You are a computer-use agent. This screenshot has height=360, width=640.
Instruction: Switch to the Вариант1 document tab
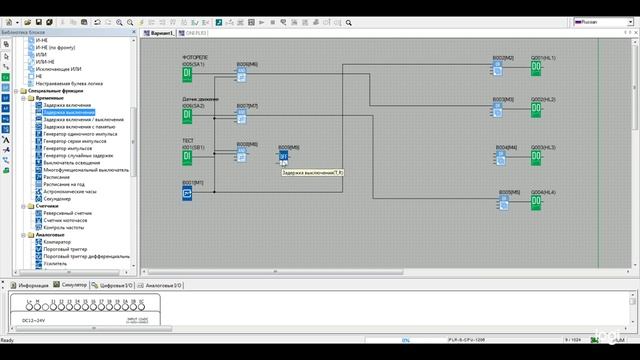[159, 33]
